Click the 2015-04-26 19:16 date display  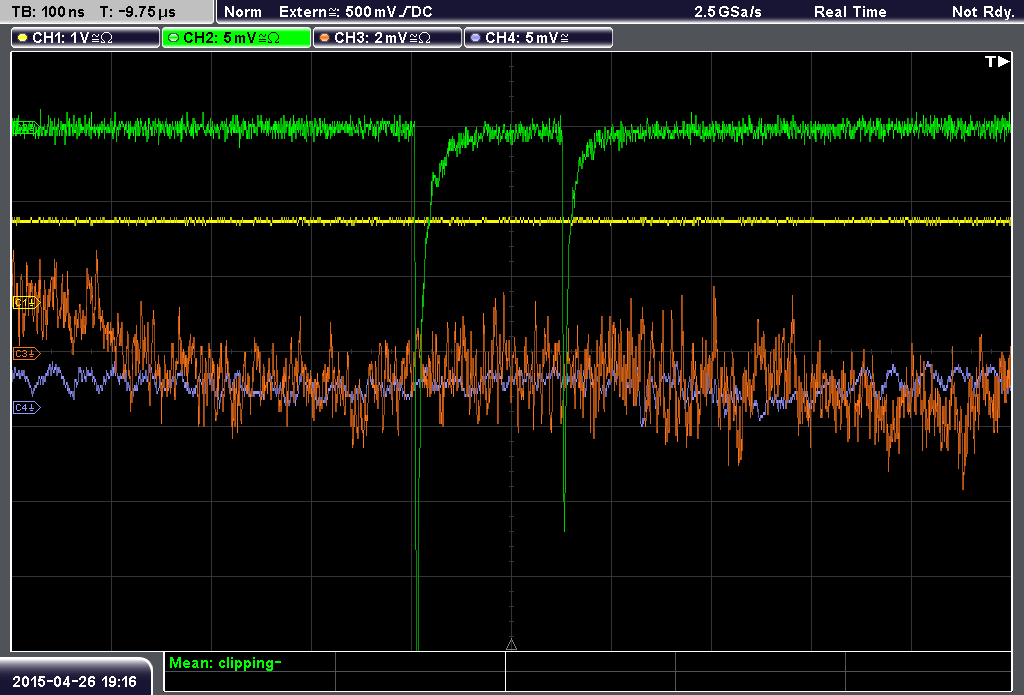click(74, 682)
